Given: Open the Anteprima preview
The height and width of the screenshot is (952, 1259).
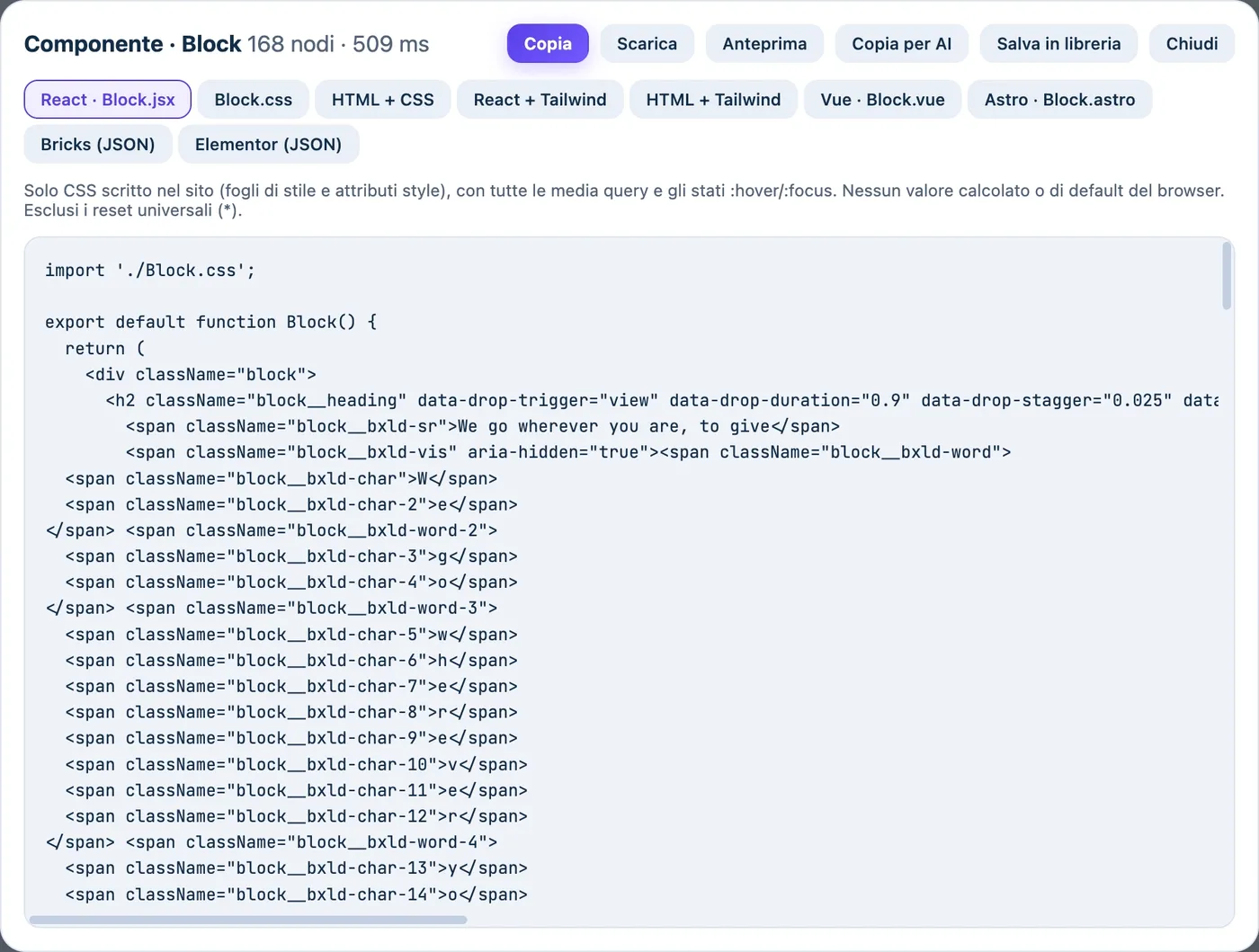Looking at the screenshot, I should tap(764, 43).
